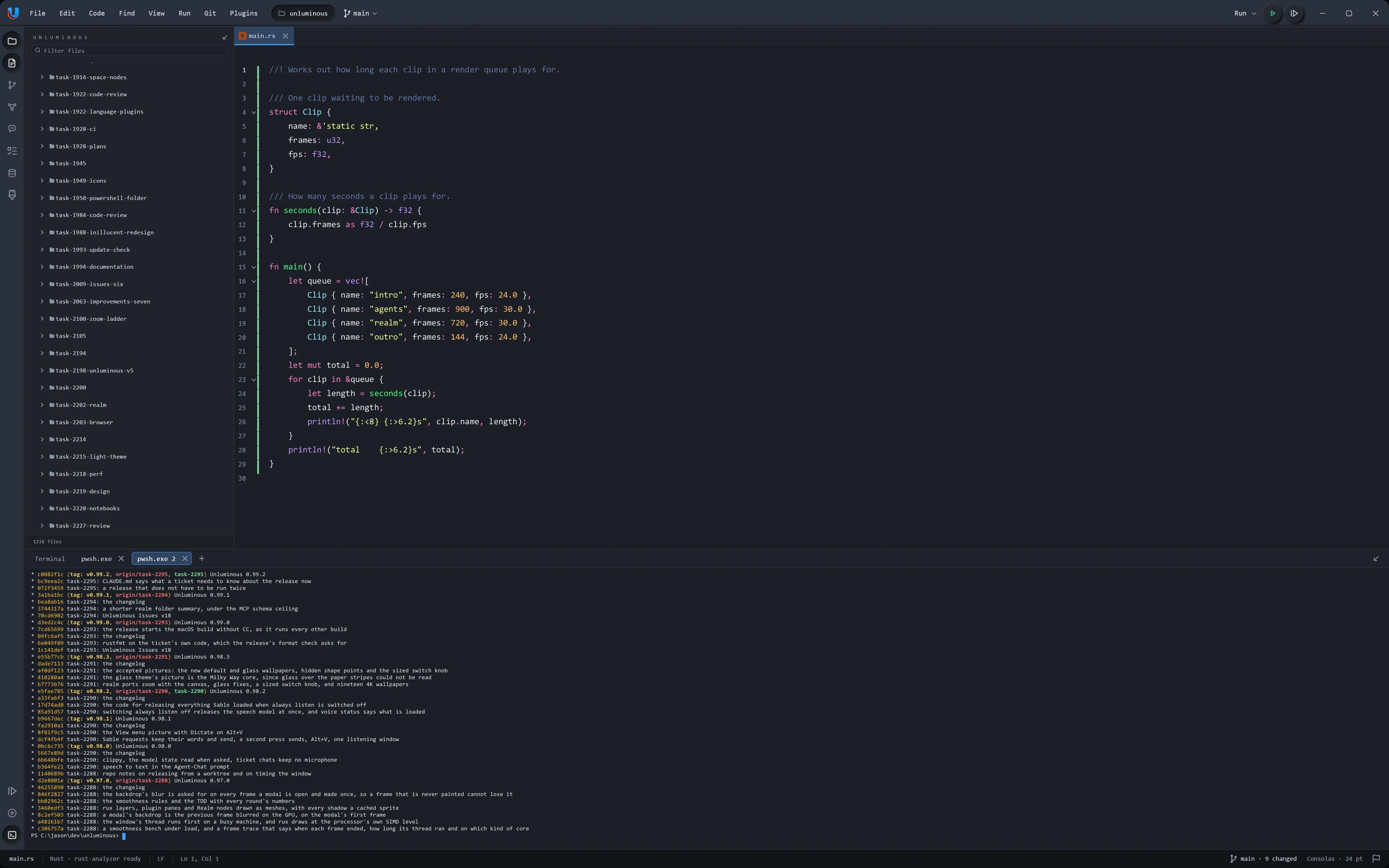Click the Rust file icon on main.rs tab
The height and width of the screenshot is (868, 1389).
pyautogui.click(x=242, y=36)
